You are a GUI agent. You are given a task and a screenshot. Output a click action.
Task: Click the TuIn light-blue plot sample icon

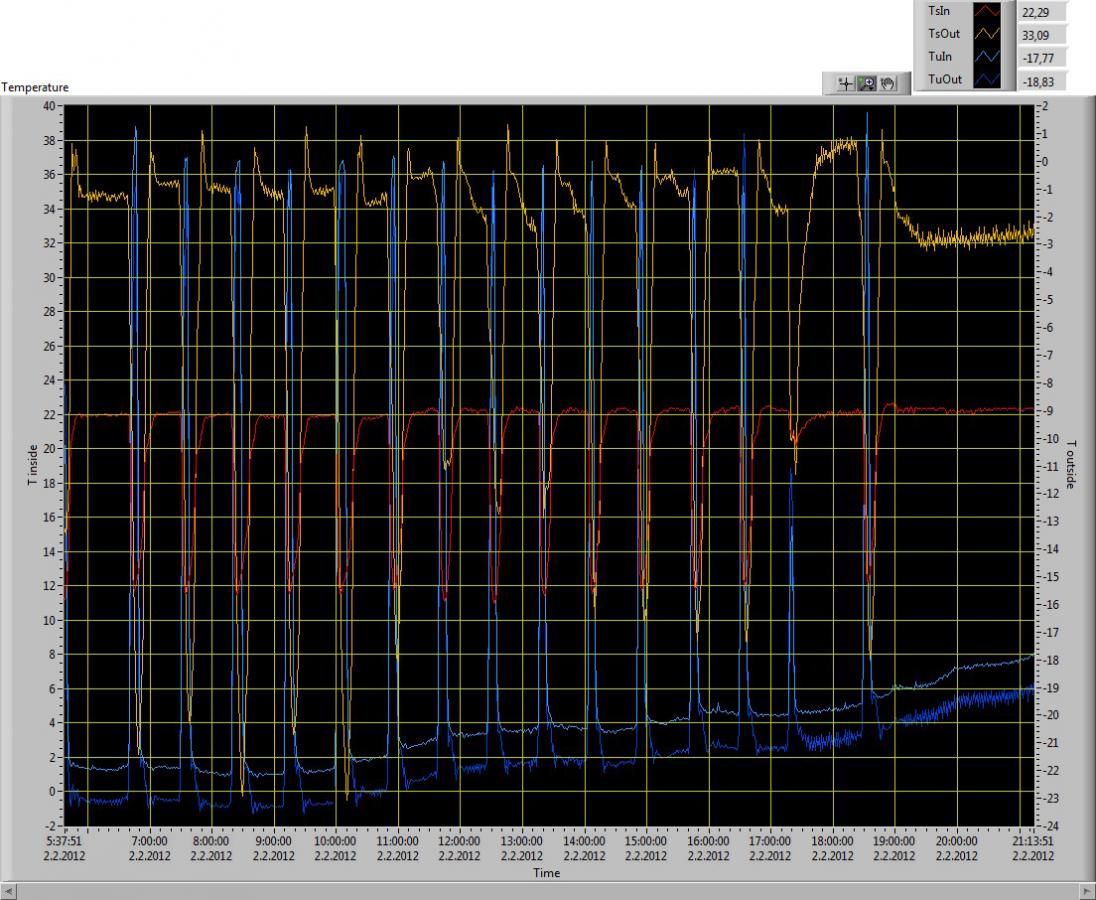(988, 57)
